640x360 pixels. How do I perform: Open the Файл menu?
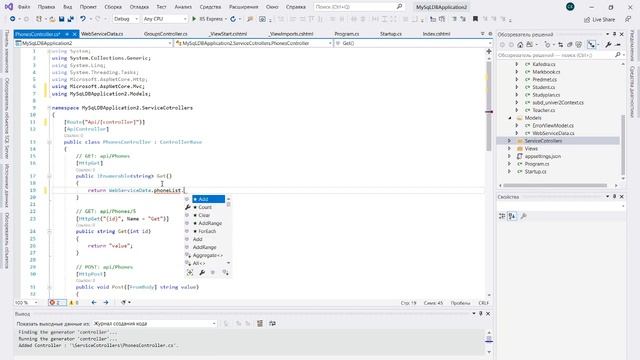tap(24, 7)
